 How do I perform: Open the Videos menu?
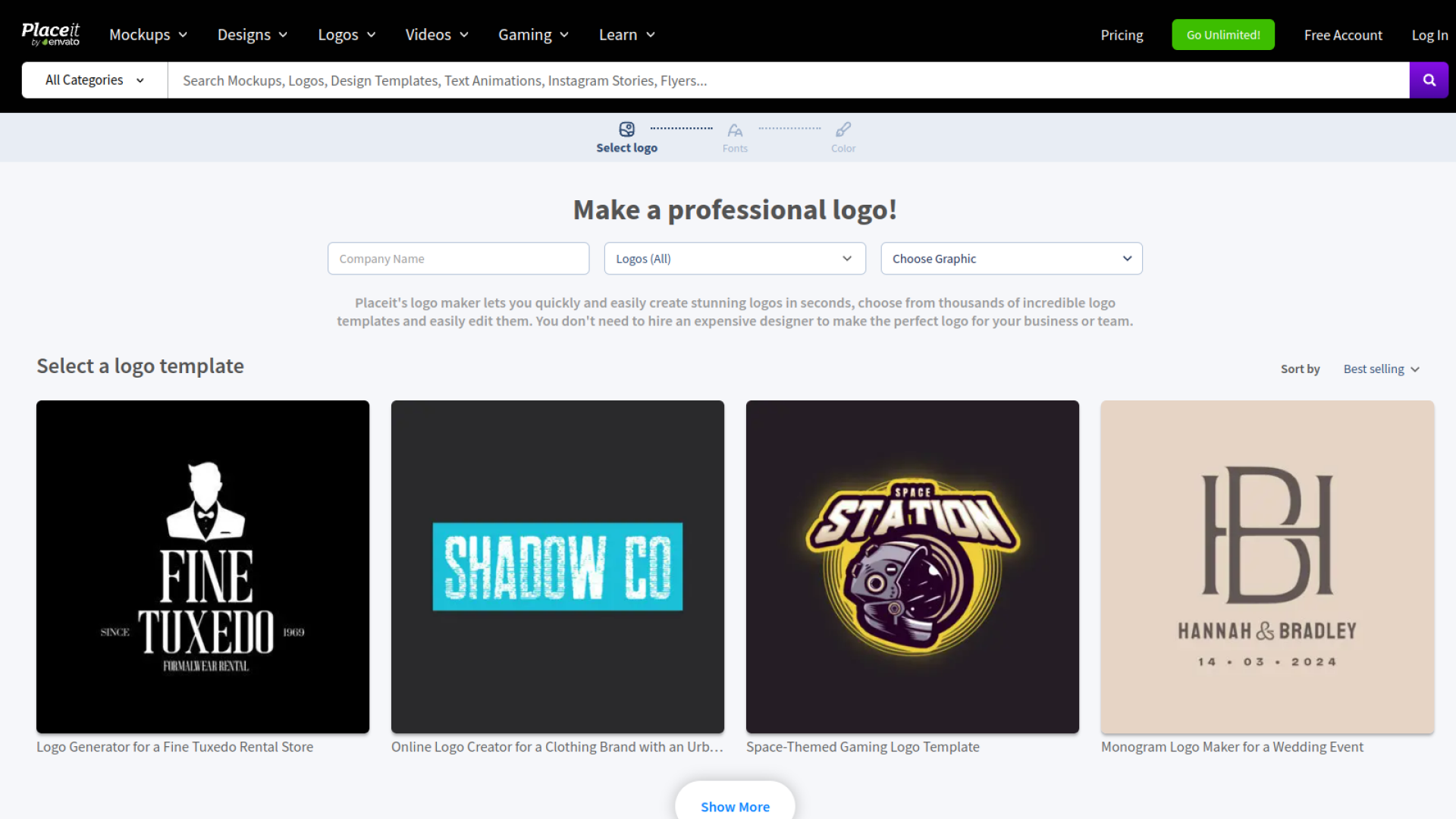point(437,35)
